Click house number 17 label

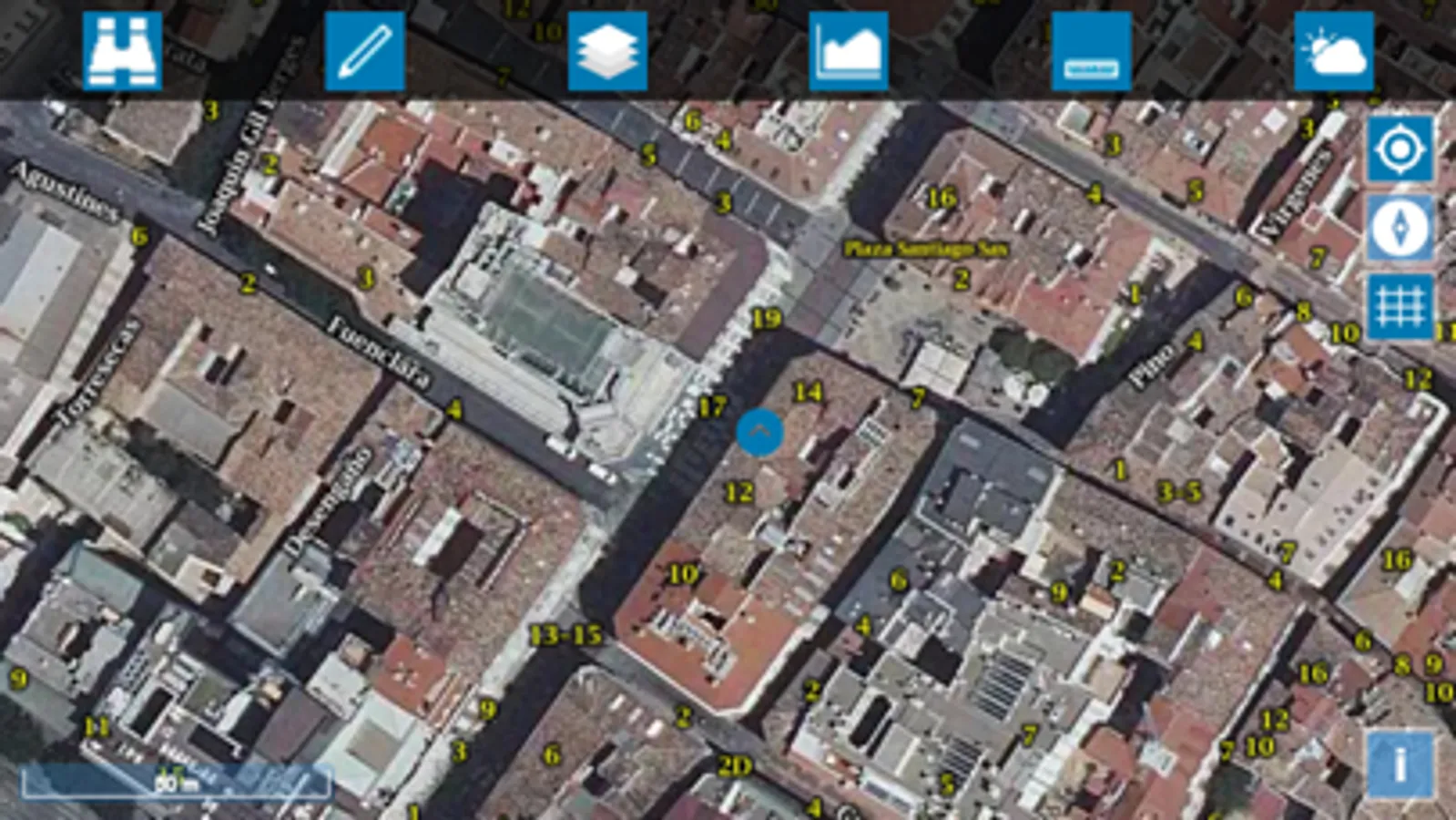pos(712,406)
